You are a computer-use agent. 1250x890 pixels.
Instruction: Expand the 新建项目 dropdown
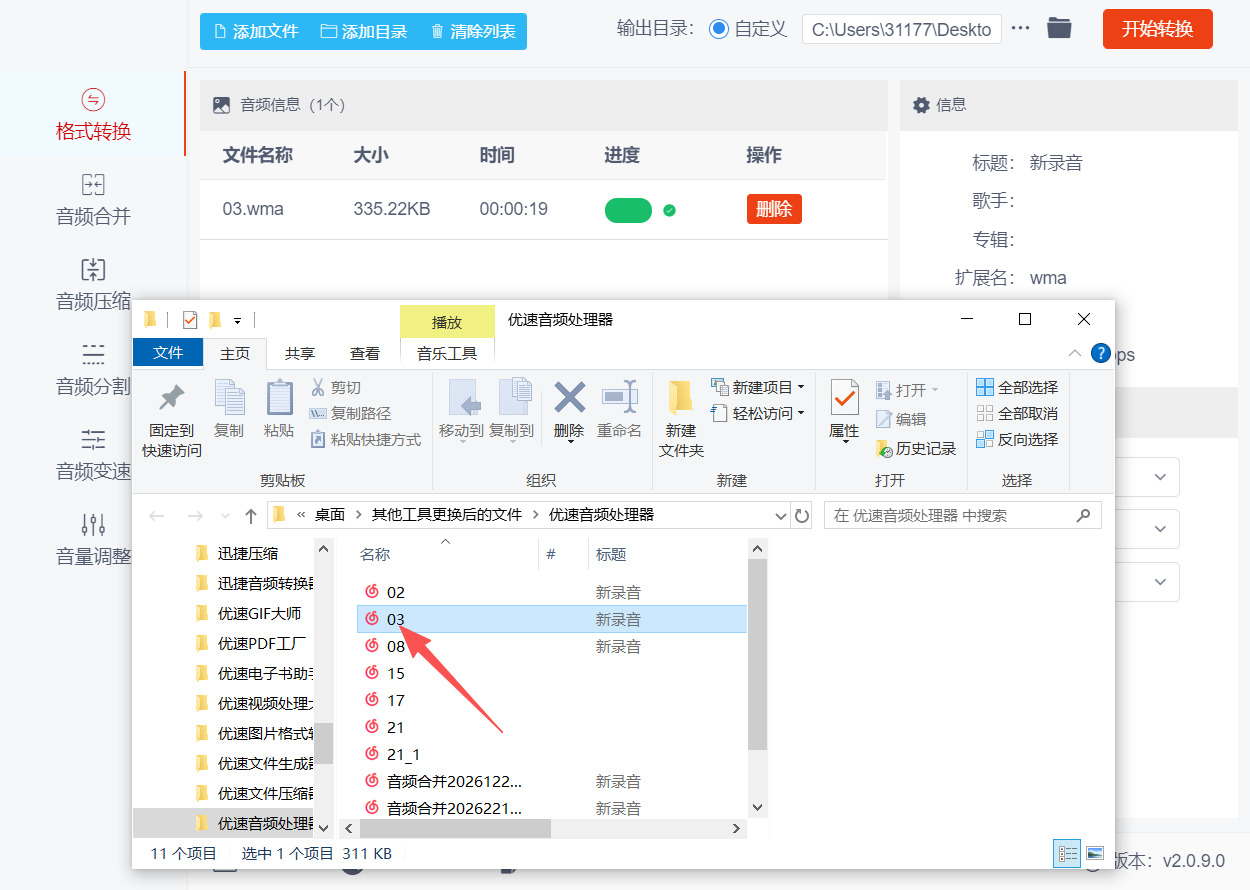tap(801, 387)
